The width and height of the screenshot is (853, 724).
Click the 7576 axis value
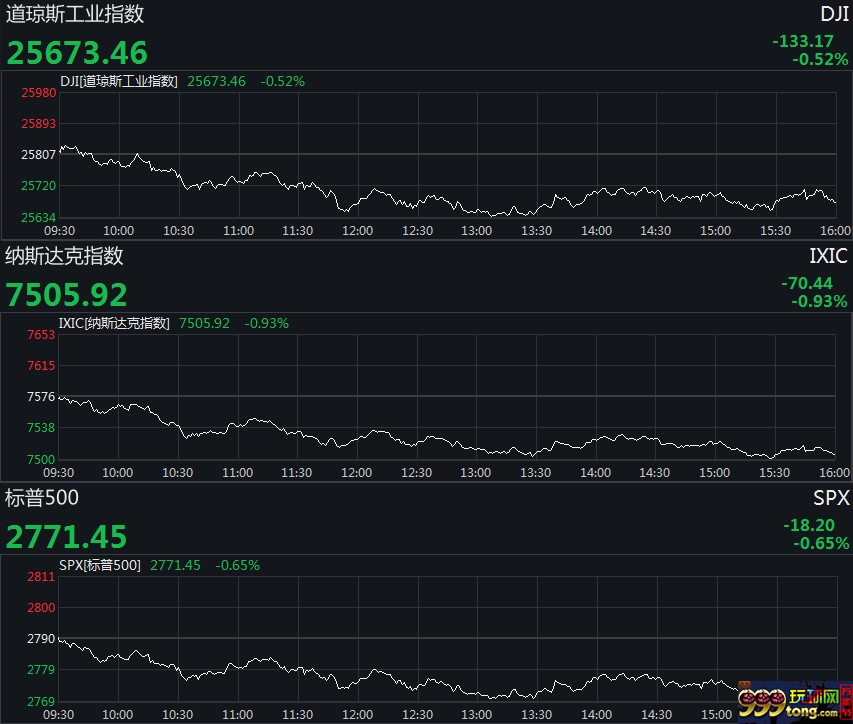click(41, 397)
